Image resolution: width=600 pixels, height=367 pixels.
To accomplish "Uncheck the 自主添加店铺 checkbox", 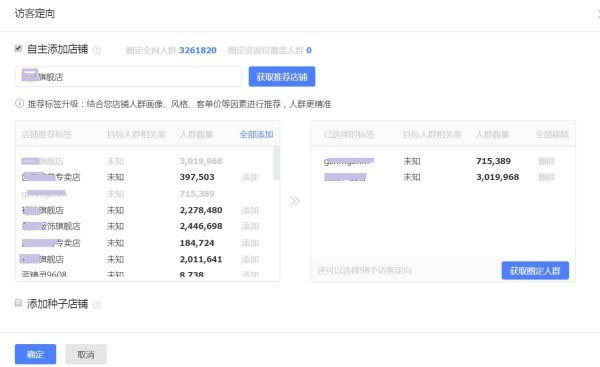I will tap(18, 48).
